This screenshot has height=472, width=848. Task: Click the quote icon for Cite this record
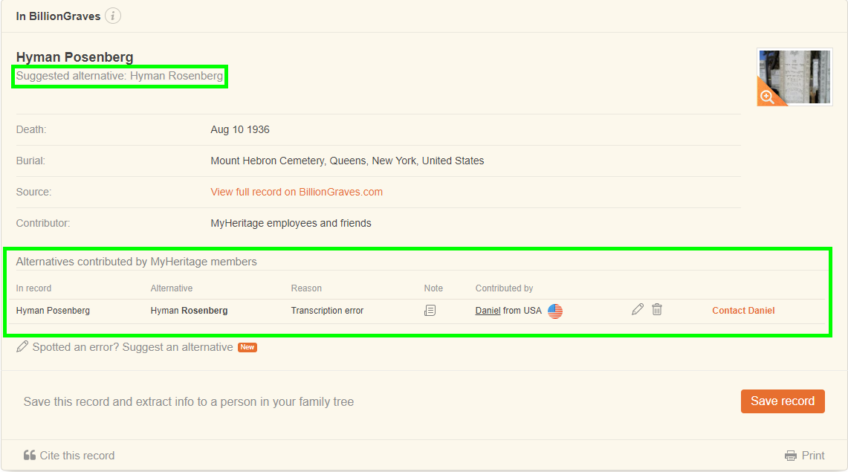tap(29, 456)
